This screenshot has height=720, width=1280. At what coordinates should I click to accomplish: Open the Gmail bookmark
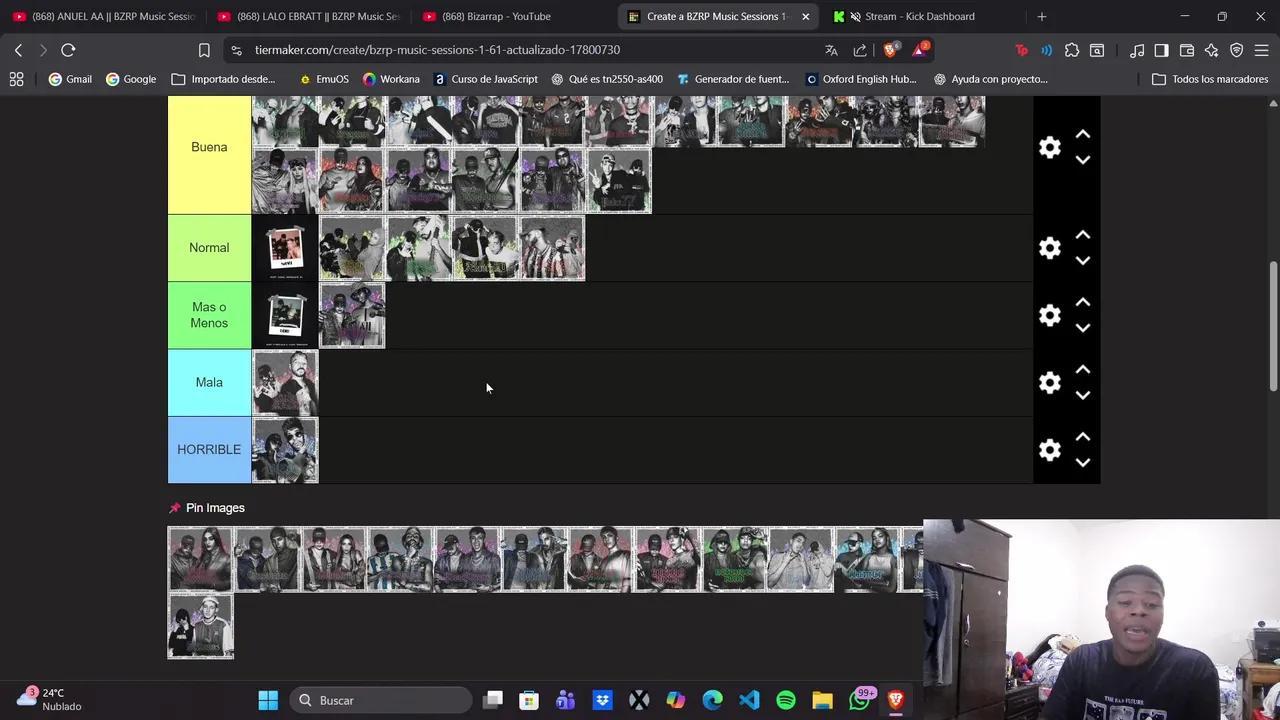[x=70, y=79]
